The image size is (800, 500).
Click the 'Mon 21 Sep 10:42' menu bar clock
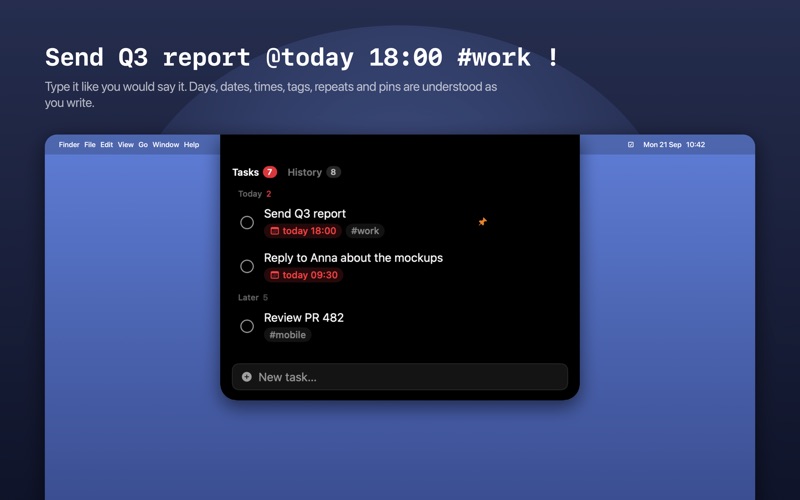[x=674, y=145]
